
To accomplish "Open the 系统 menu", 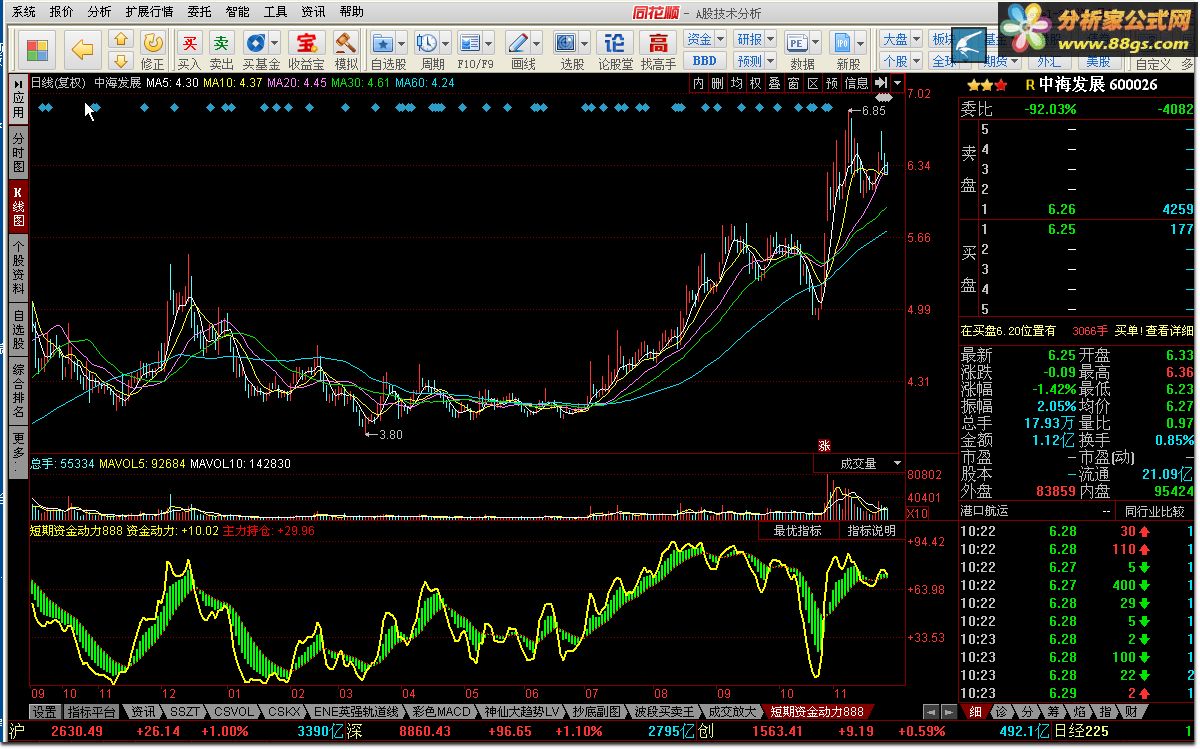I will click(x=24, y=12).
